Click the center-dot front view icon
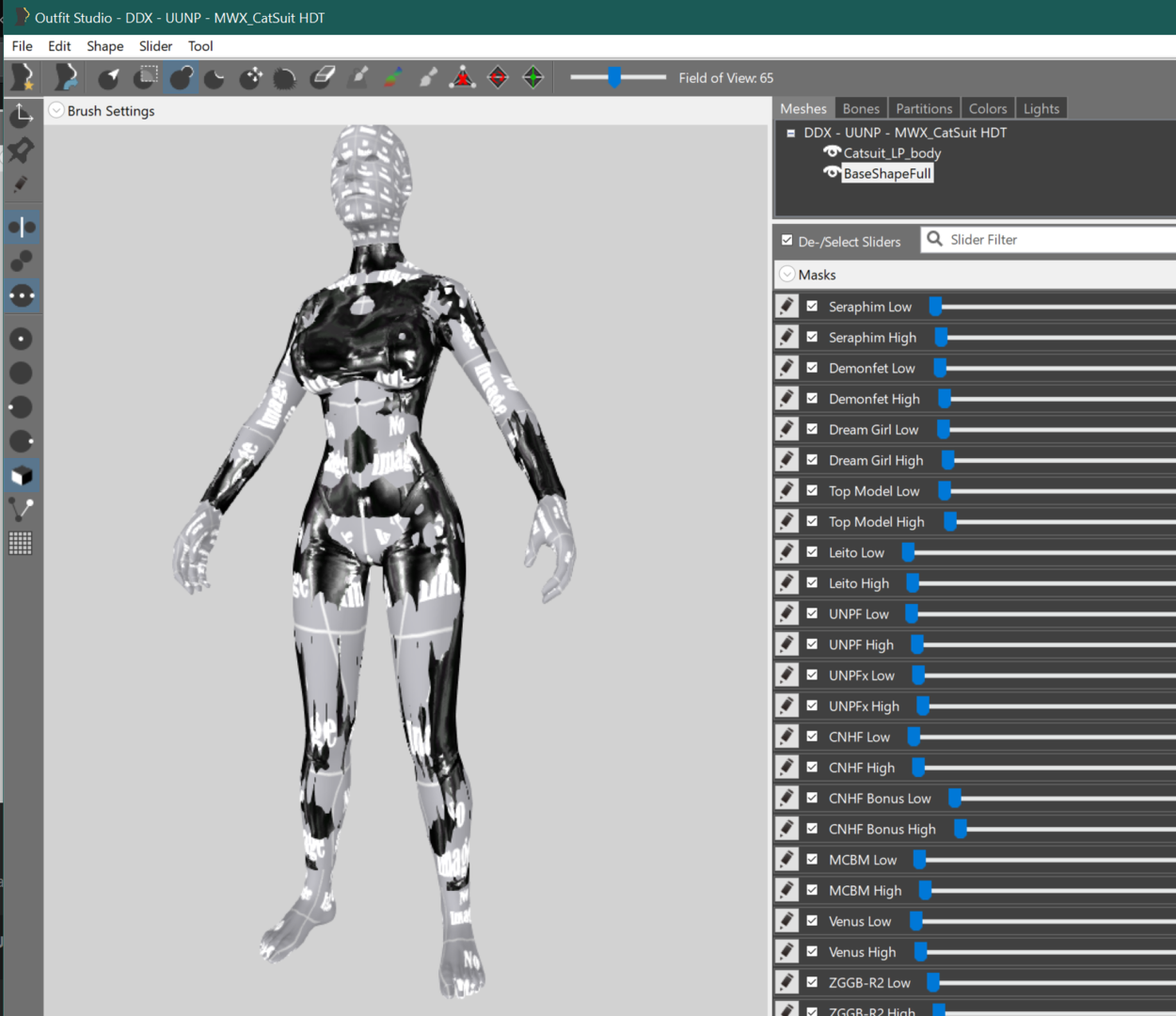The height and width of the screenshot is (1016, 1176). 21,339
